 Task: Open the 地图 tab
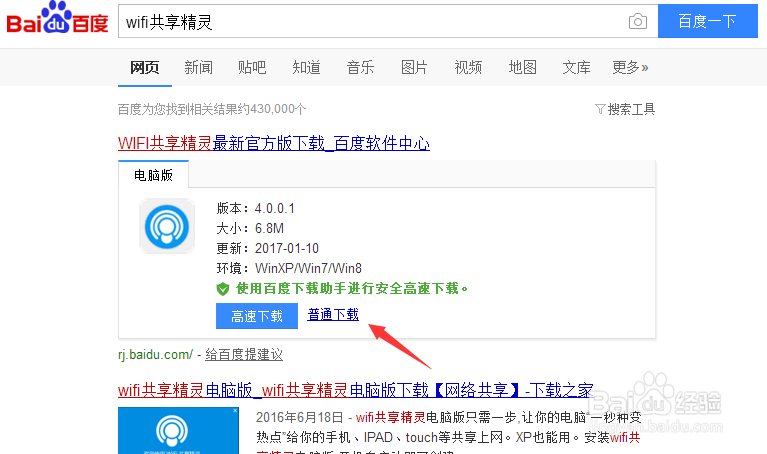522,67
